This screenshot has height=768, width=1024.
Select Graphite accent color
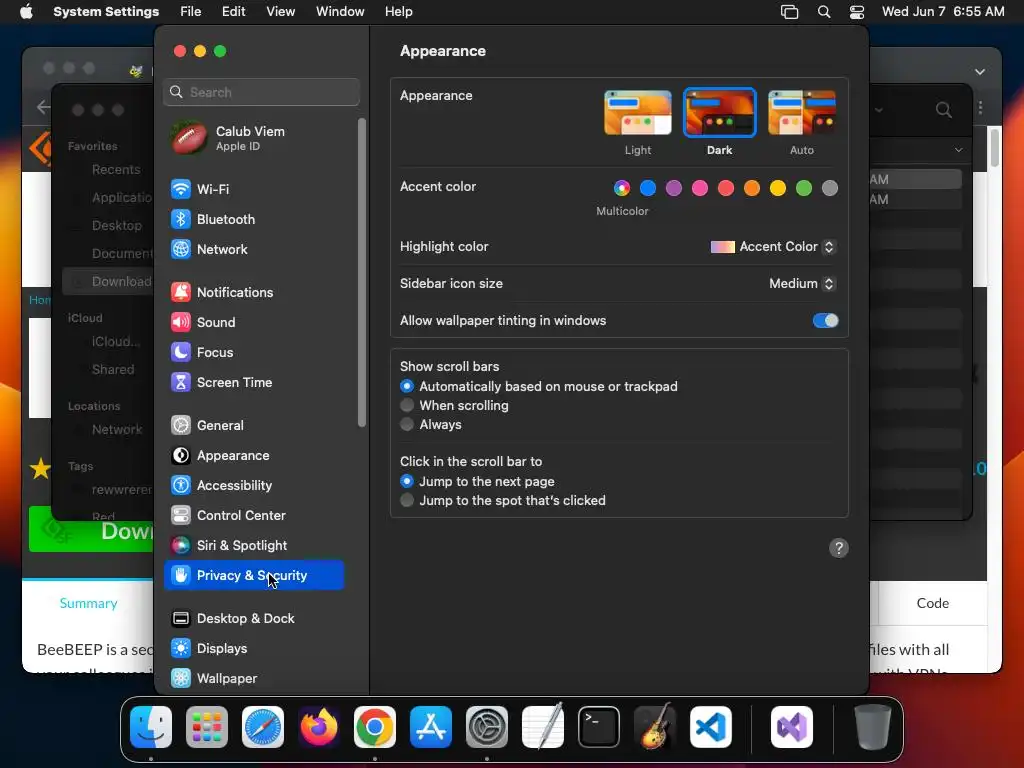pyautogui.click(x=830, y=189)
